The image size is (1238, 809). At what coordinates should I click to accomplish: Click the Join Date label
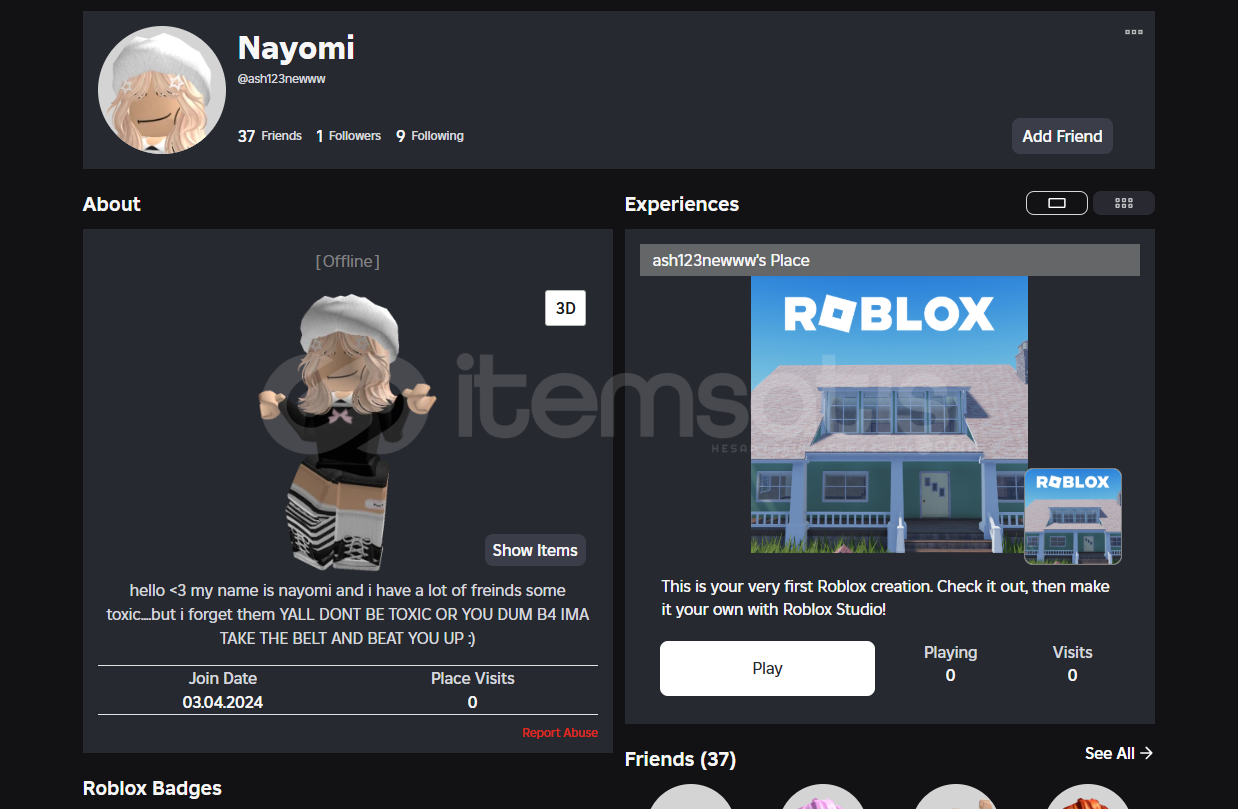(223, 678)
